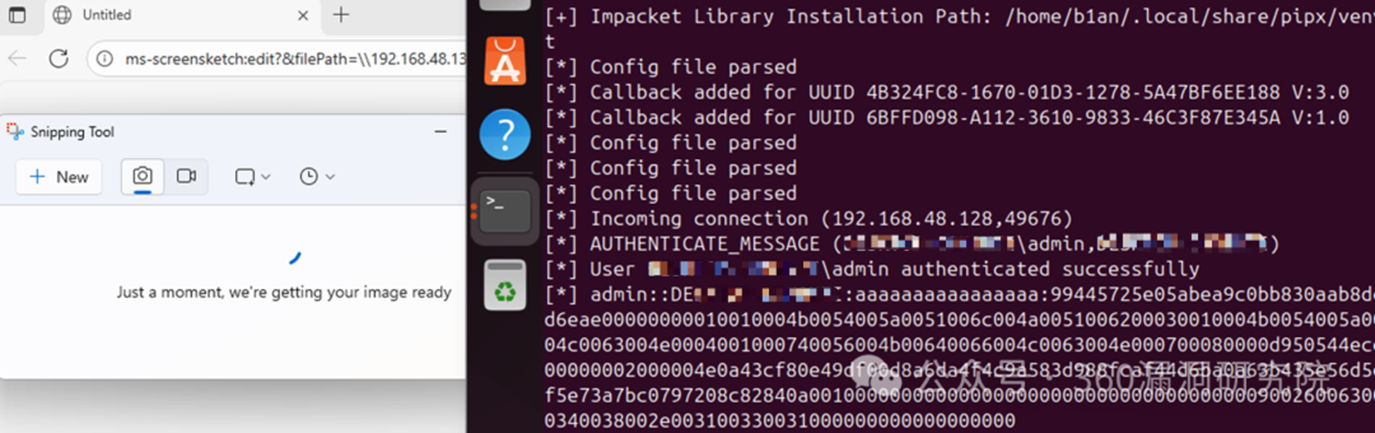Go back in the browser

pyautogui.click(x=17, y=58)
